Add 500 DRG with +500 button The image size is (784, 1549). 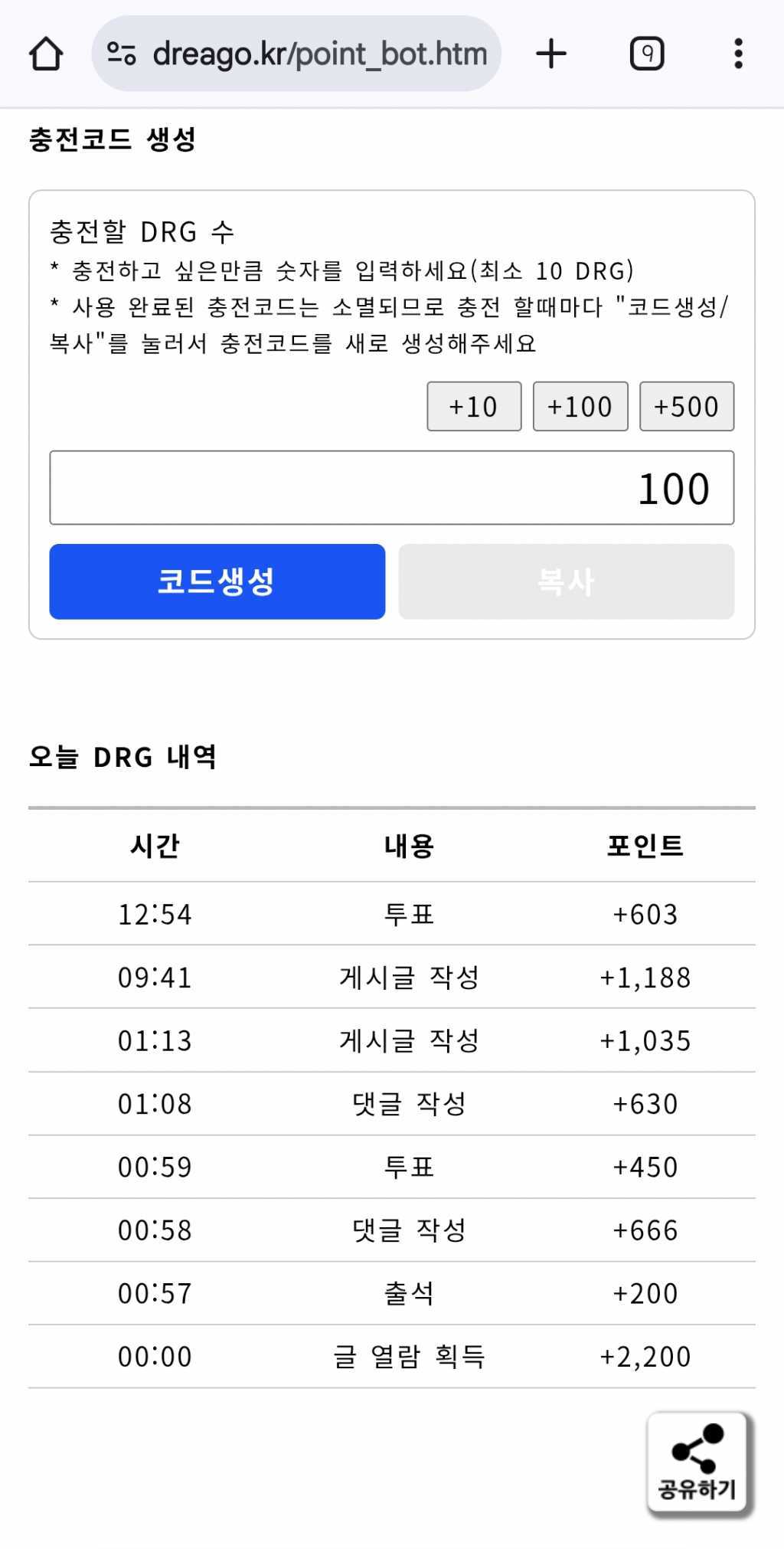click(687, 406)
